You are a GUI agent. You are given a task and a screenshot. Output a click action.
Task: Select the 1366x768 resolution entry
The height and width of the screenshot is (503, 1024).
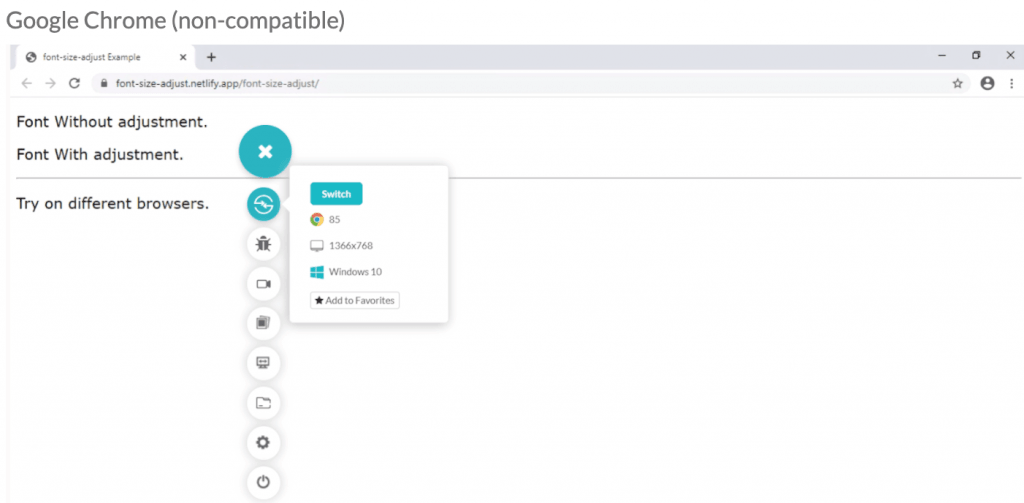[350, 245]
